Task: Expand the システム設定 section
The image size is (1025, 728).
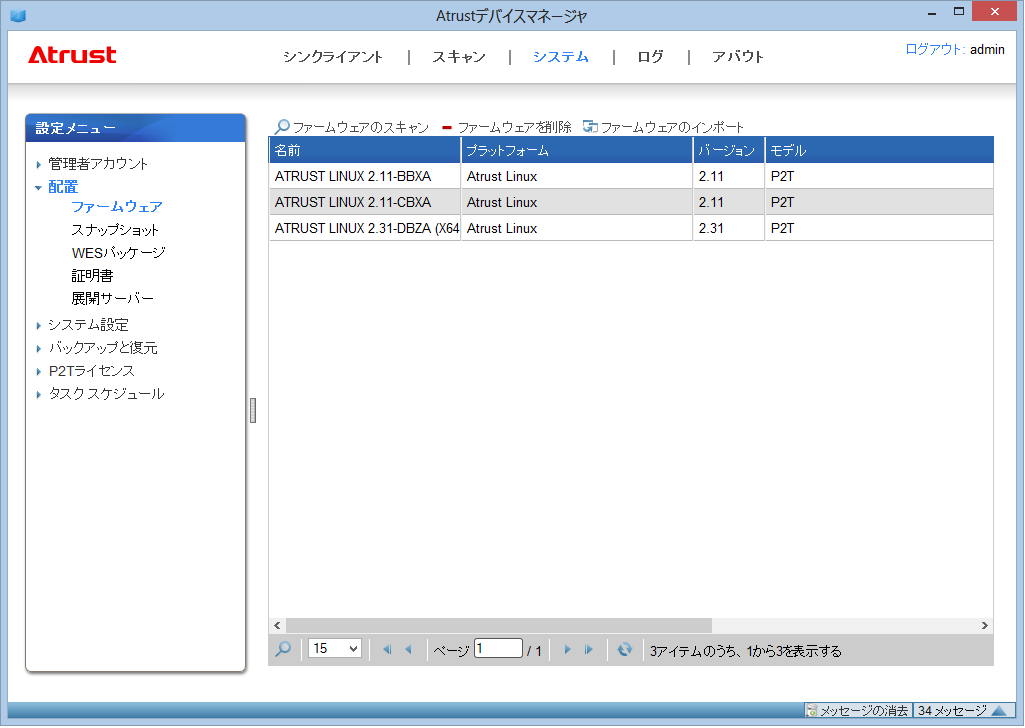Action: pyautogui.click(x=39, y=325)
